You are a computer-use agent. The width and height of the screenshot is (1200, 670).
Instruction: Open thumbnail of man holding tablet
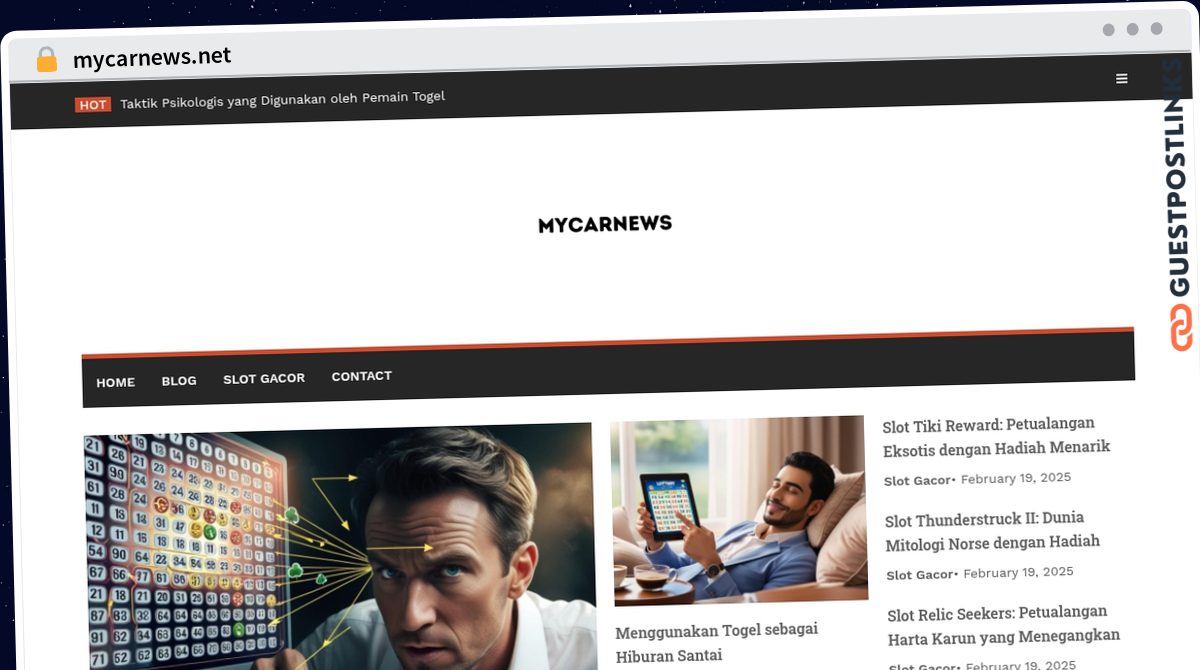739,510
